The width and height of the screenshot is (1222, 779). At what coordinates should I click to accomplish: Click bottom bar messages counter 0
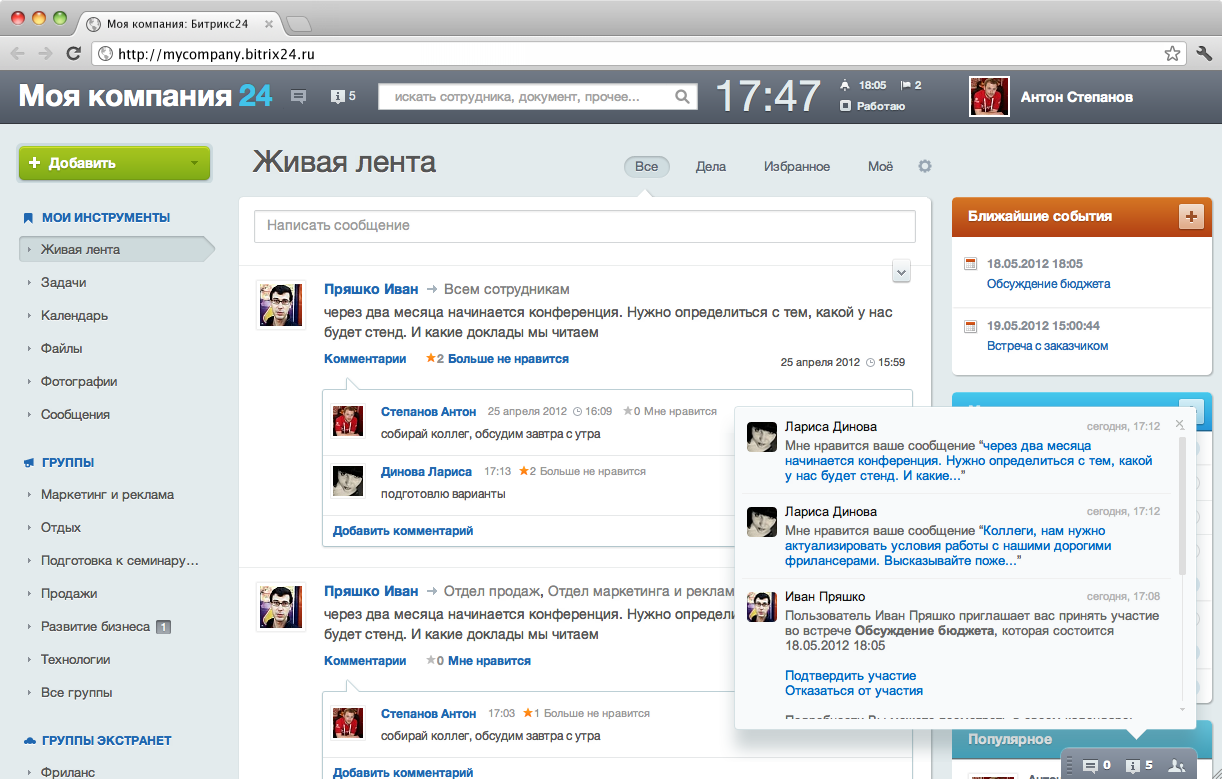pos(1097,766)
